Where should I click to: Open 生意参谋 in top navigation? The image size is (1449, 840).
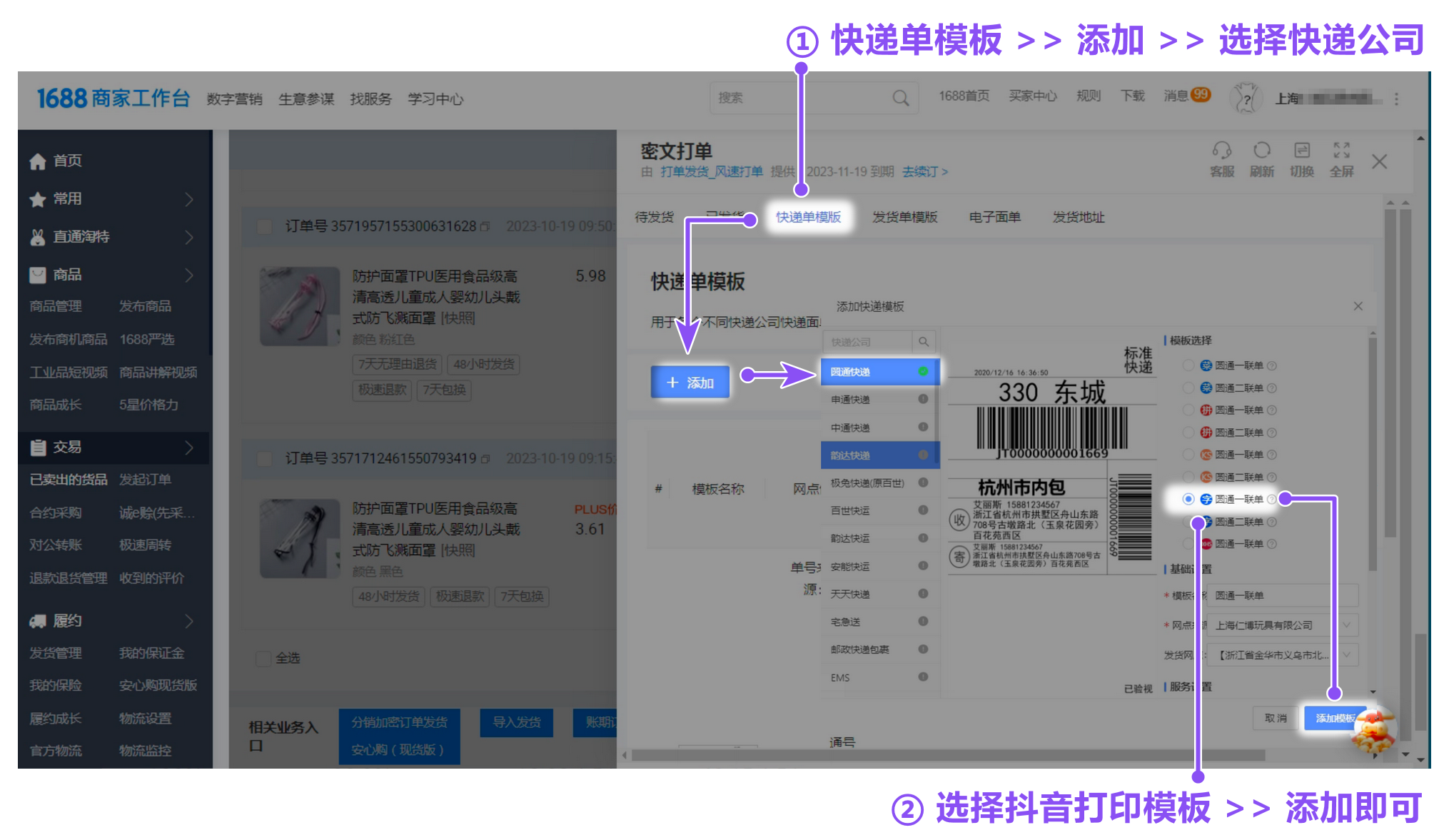pos(306,99)
